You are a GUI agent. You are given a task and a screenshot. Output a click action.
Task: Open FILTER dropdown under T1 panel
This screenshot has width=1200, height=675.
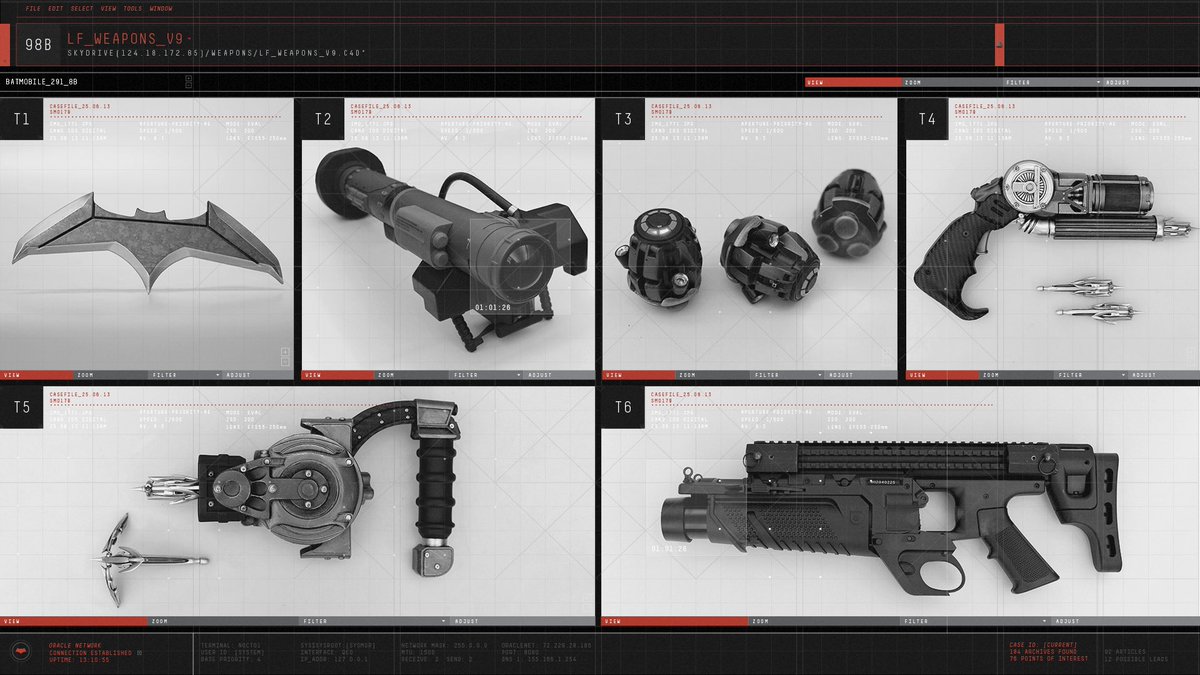[186, 375]
